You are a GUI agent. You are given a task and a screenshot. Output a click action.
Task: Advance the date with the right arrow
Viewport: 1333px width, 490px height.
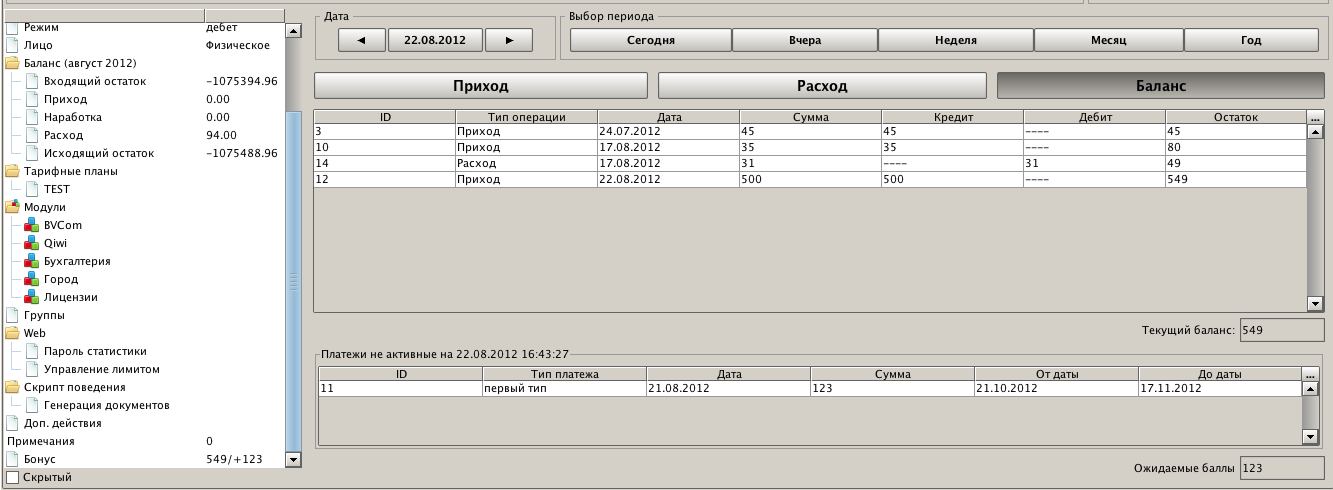tap(510, 40)
